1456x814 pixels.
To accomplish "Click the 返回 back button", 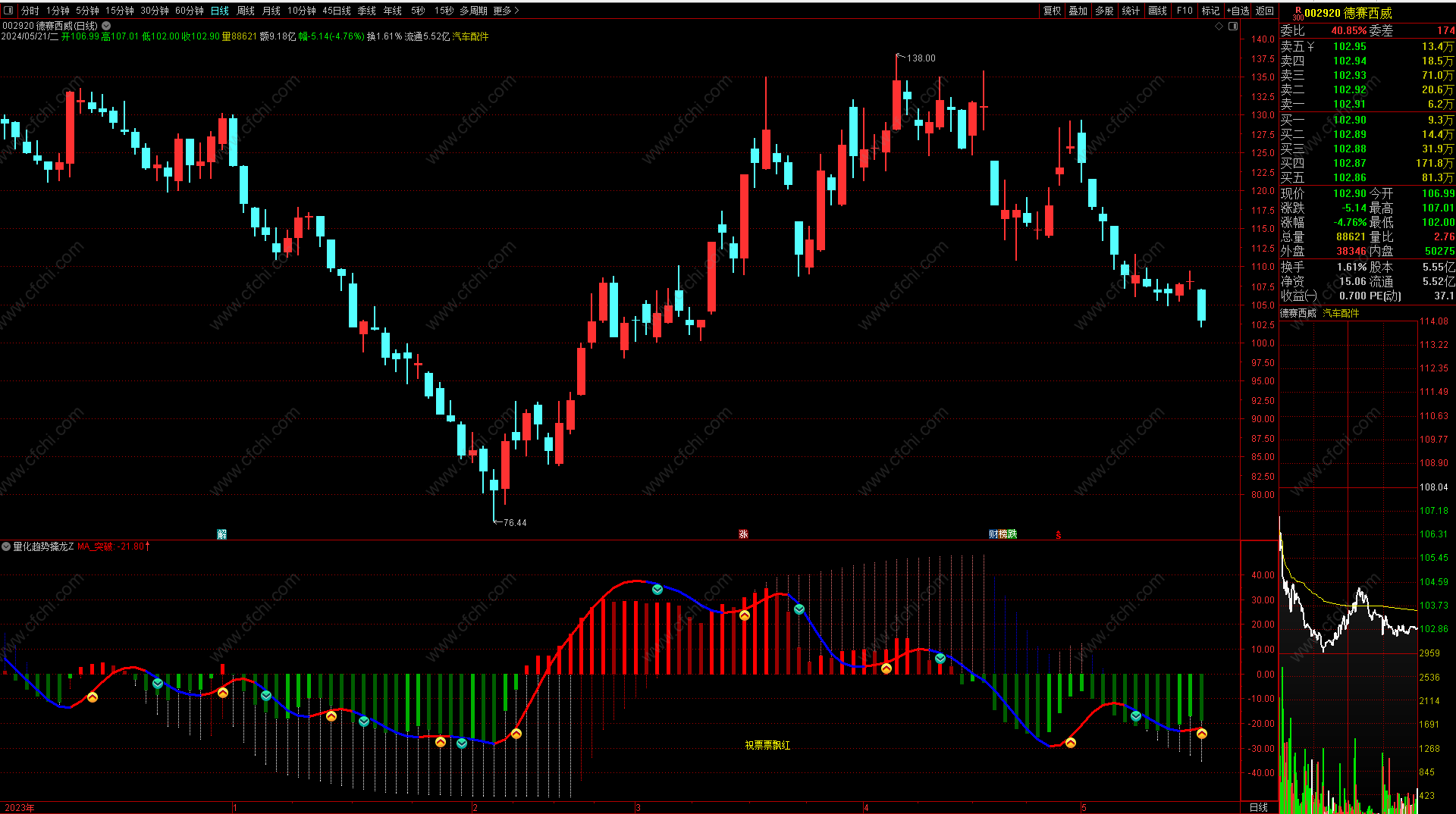I will pyautogui.click(x=1265, y=11).
